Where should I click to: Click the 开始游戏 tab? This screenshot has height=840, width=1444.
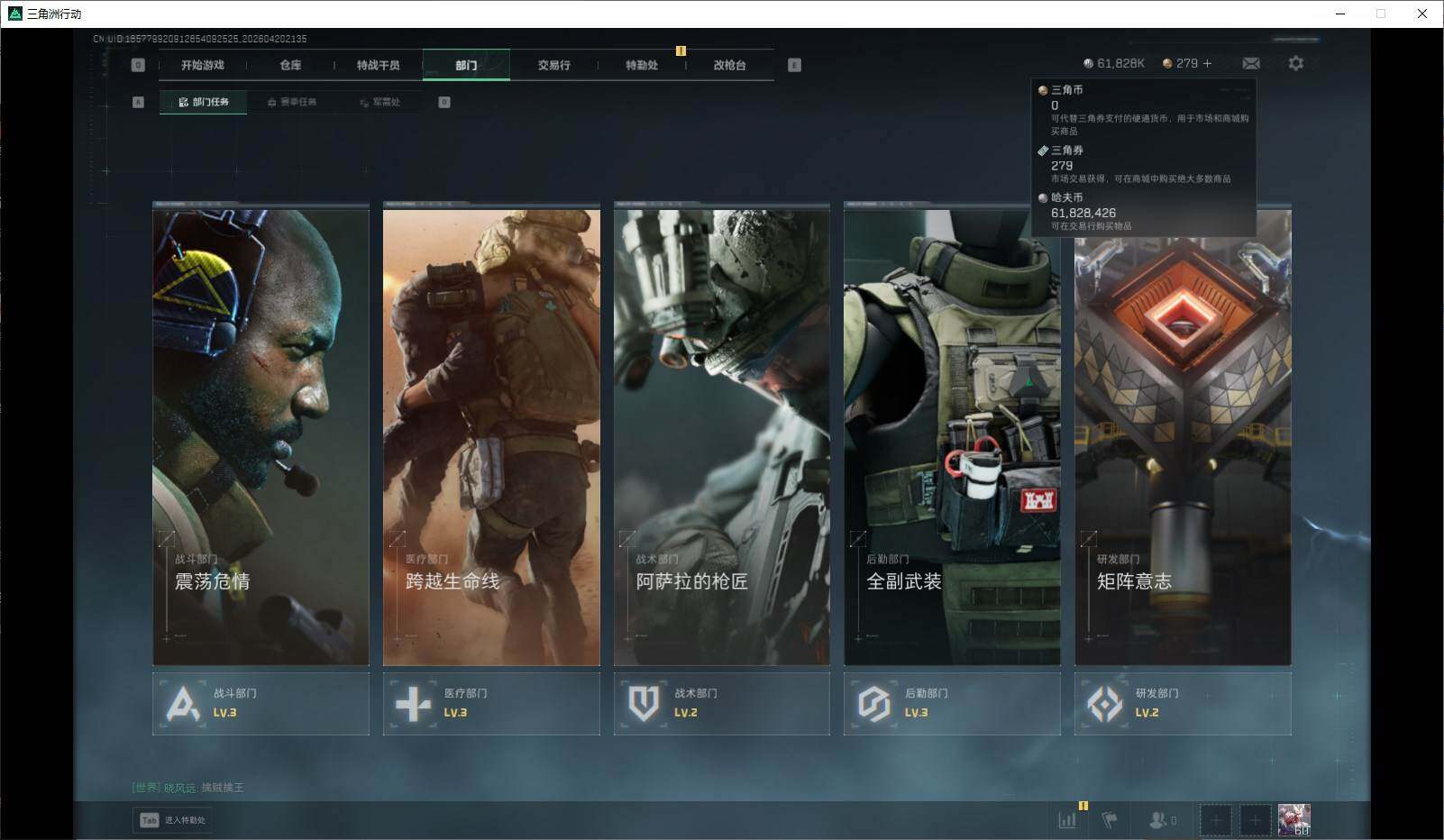(202, 65)
